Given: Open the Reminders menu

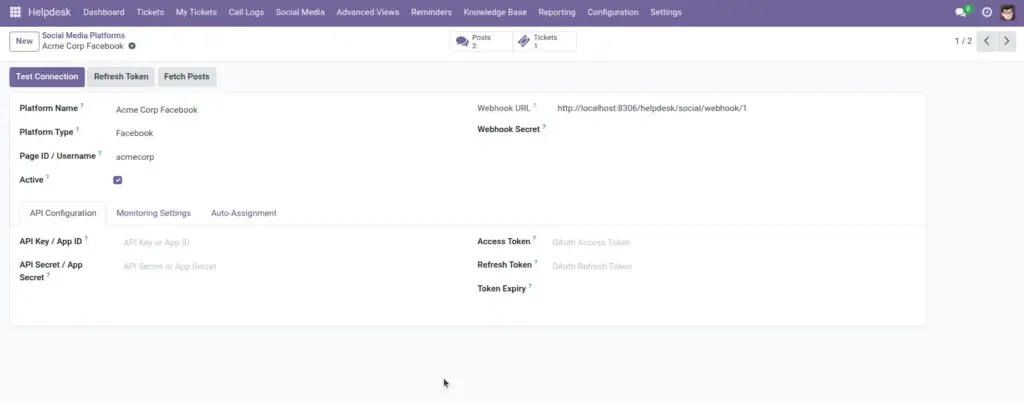Looking at the screenshot, I should click(431, 12).
